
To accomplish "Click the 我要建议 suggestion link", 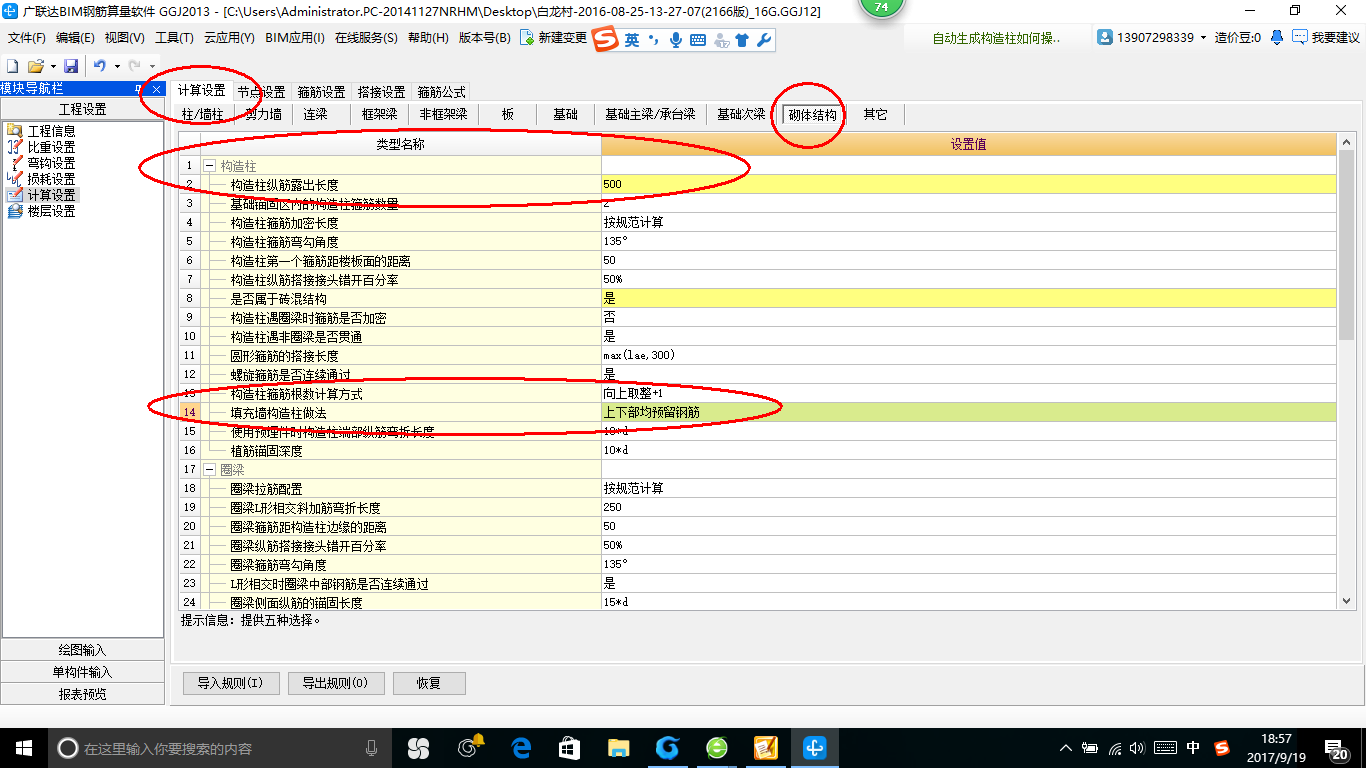I will point(1326,37).
